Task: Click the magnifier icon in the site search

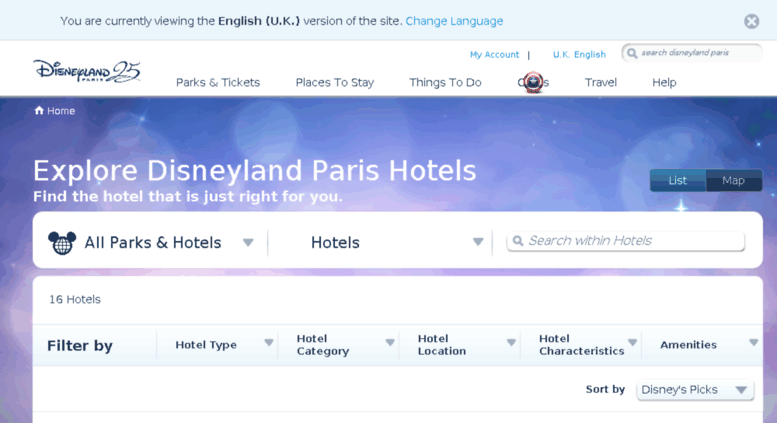Action: [x=632, y=53]
